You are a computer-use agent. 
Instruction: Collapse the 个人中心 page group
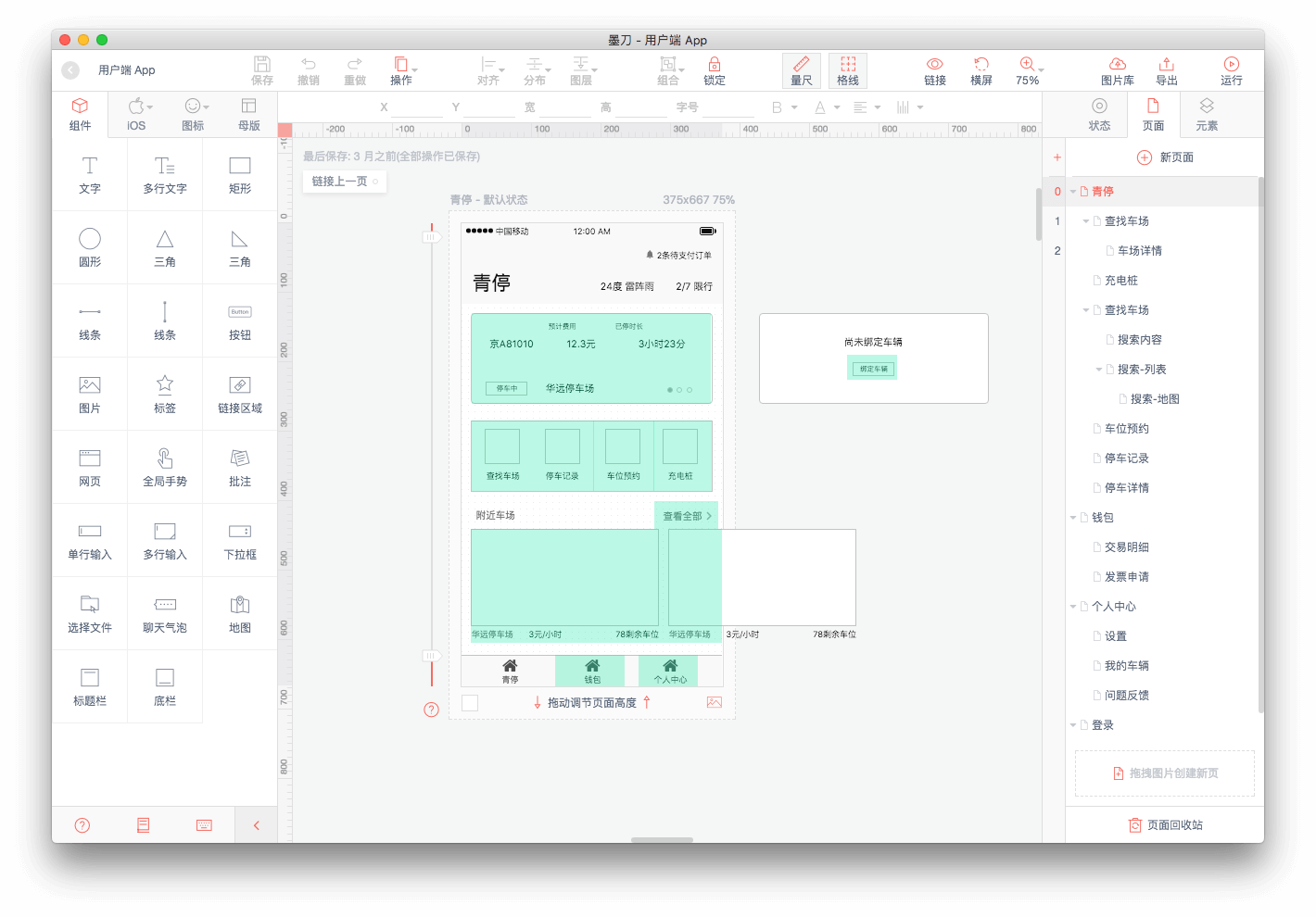click(1073, 607)
